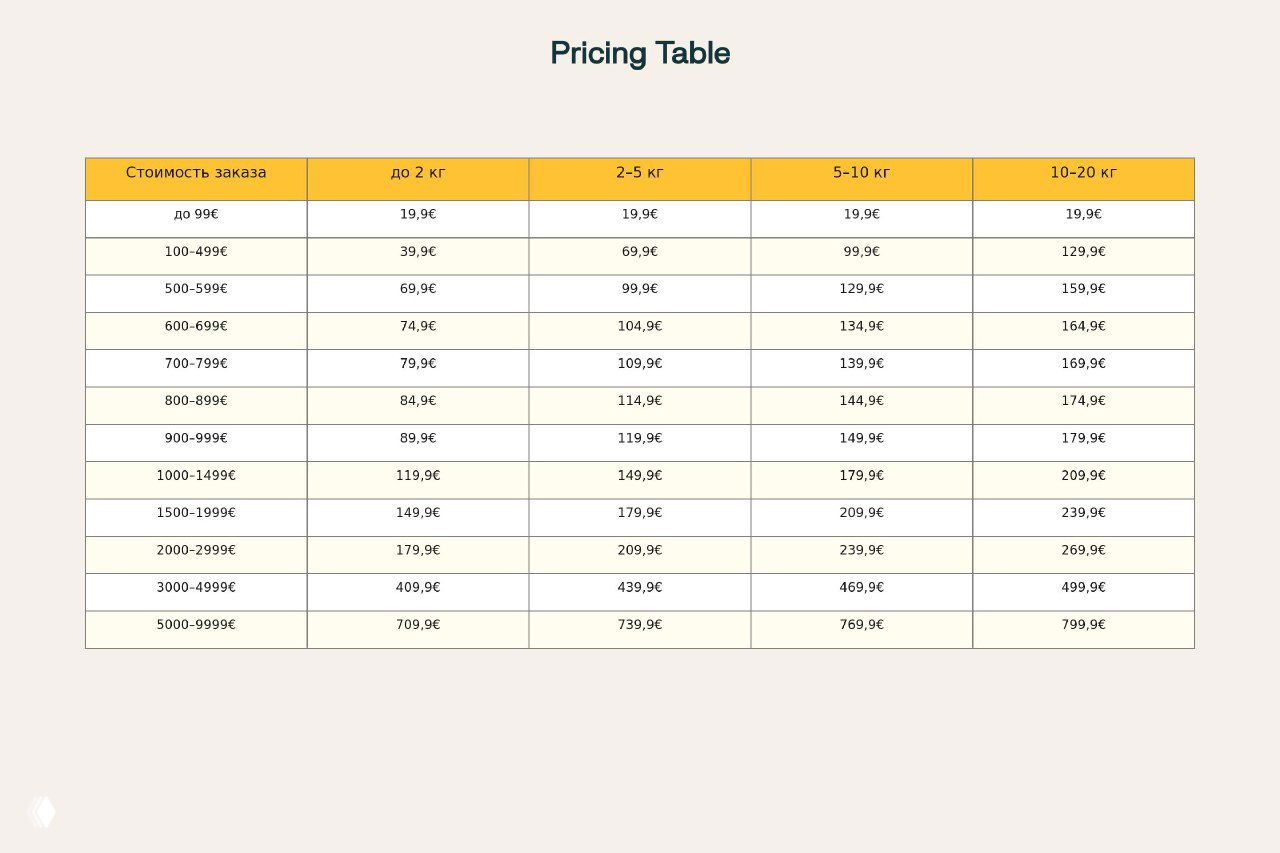This screenshot has height=853, width=1280.
Task: Click the 139,9€ price cell
Action: (861, 364)
